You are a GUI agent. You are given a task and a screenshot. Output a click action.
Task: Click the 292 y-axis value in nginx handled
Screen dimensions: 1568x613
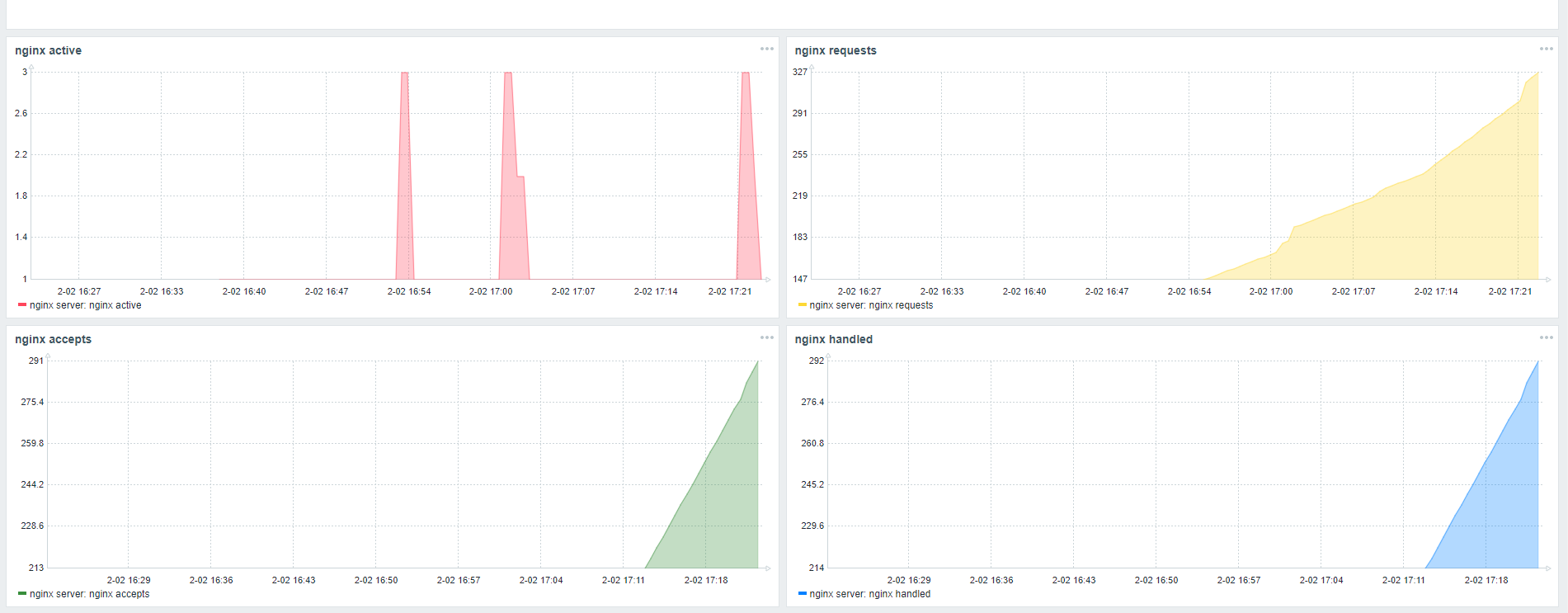click(817, 361)
